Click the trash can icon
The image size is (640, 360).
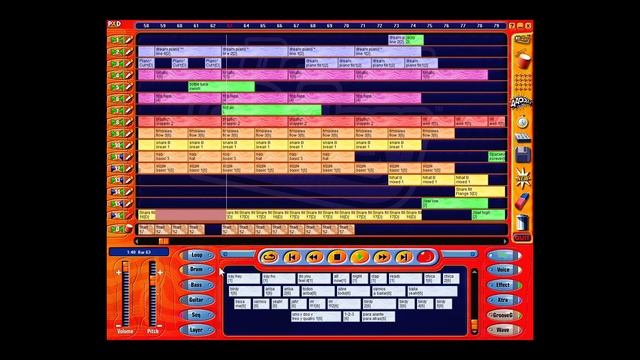(523, 222)
